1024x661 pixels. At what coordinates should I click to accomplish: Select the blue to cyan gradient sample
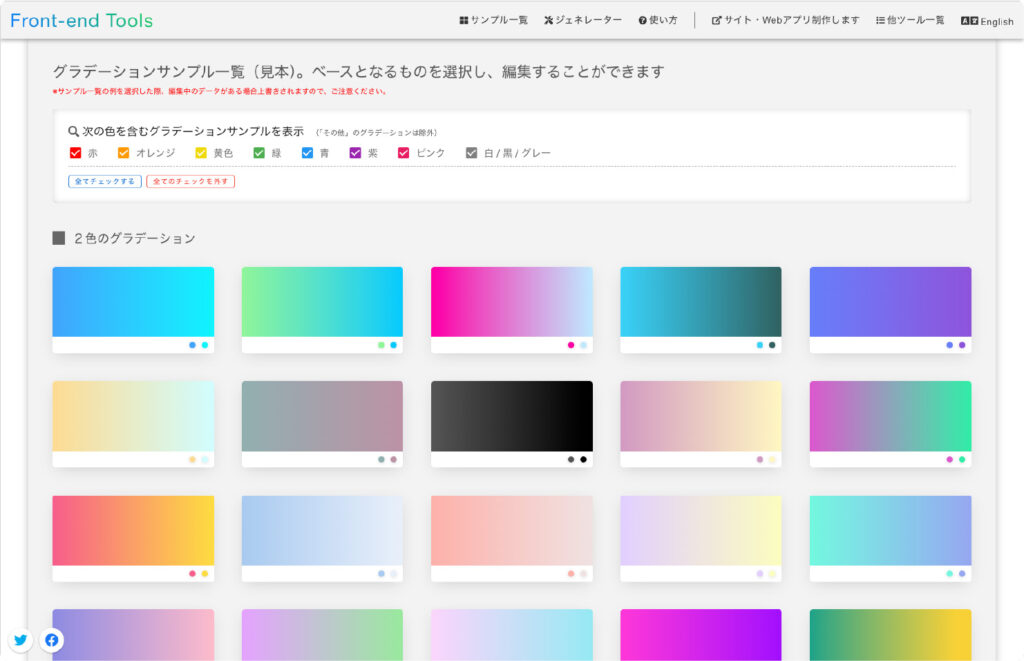133,310
